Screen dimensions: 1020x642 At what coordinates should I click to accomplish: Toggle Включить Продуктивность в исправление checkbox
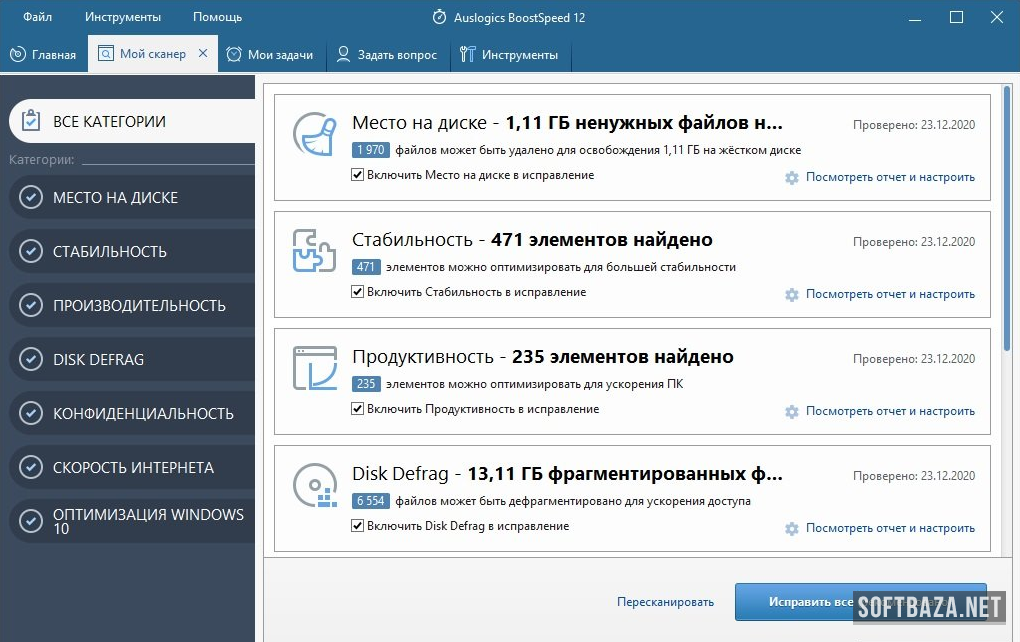[358, 409]
